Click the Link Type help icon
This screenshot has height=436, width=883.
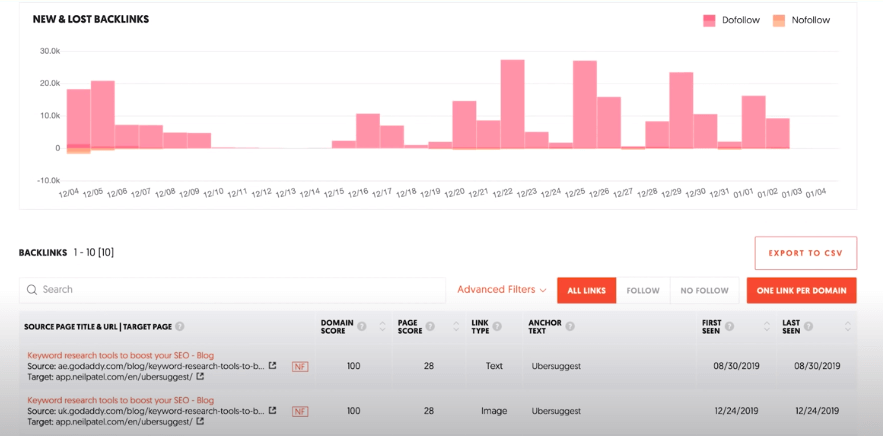pos(498,326)
